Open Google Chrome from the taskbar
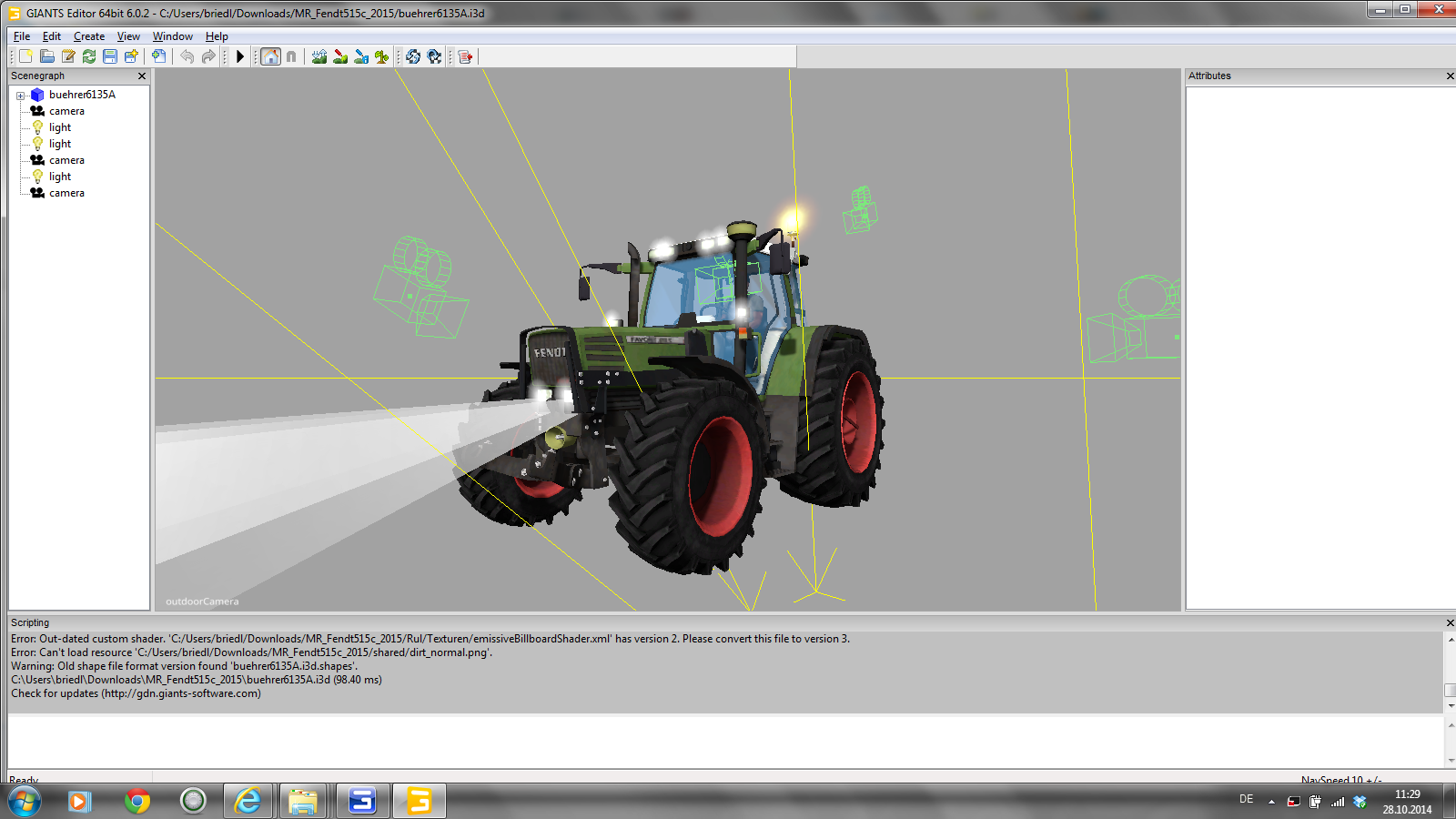The height and width of the screenshot is (819, 1456). pos(137,801)
